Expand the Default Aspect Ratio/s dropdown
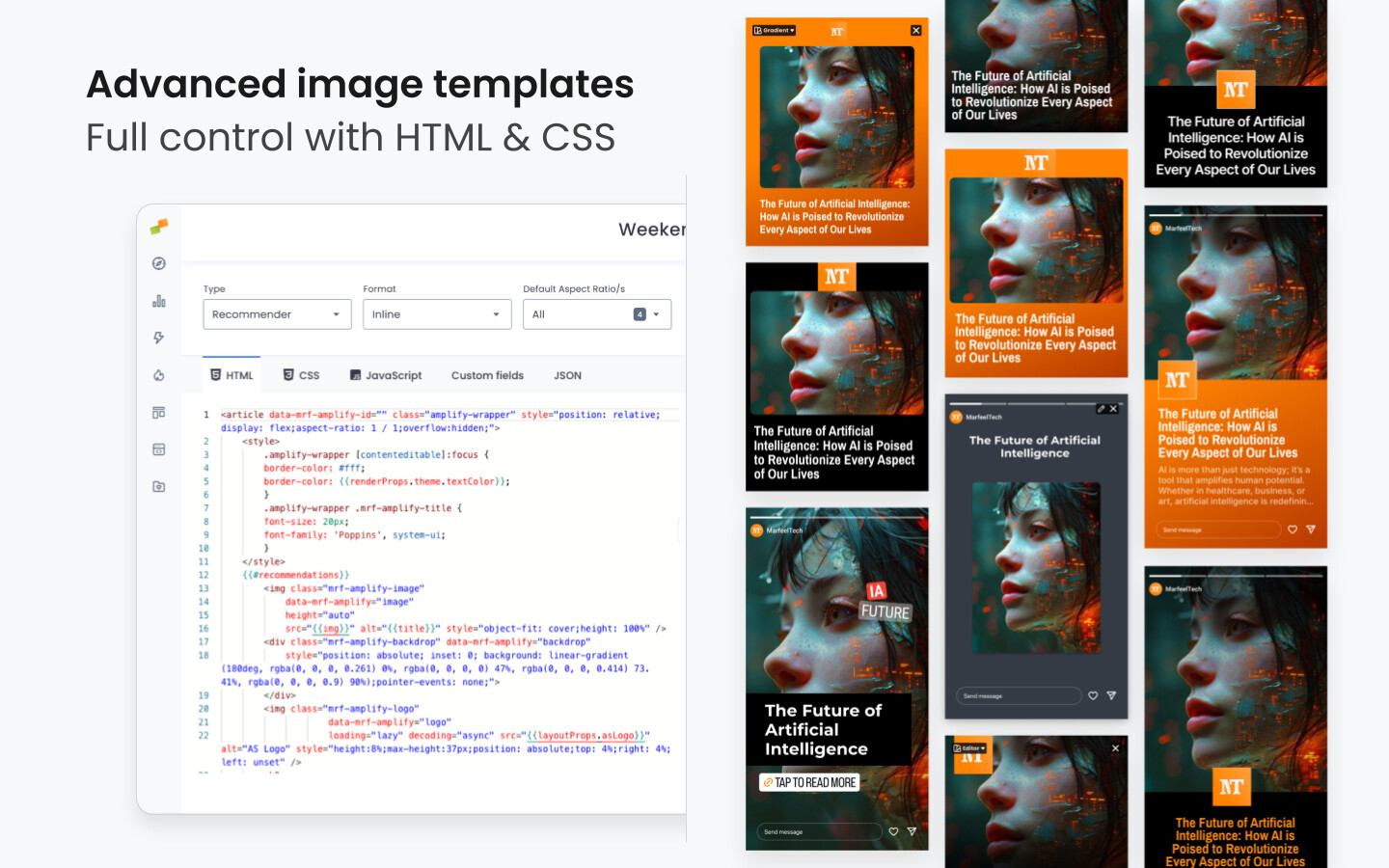This screenshot has width=1389, height=868. [597, 314]
